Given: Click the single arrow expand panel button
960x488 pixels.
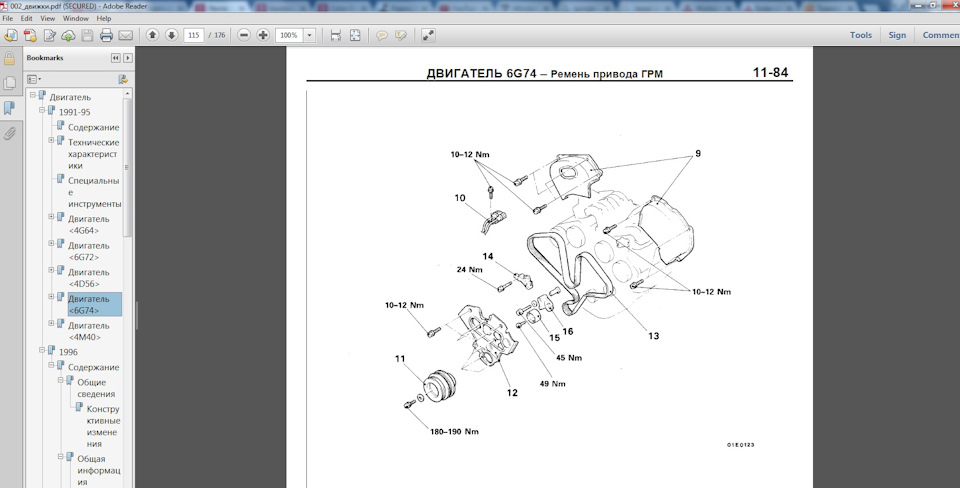Looking at the screenshot, I should (x=127, y=58).
